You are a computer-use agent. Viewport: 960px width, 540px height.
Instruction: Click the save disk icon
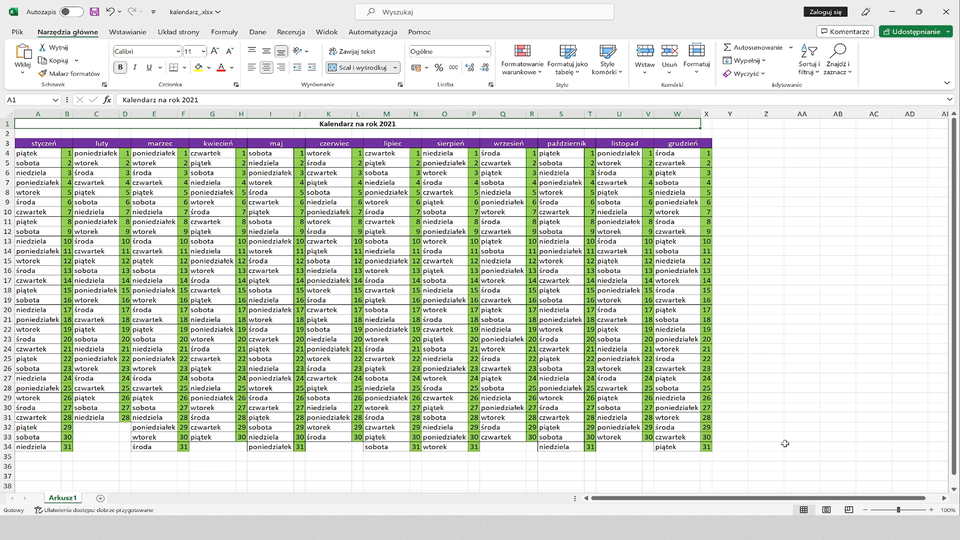(94, 12)
